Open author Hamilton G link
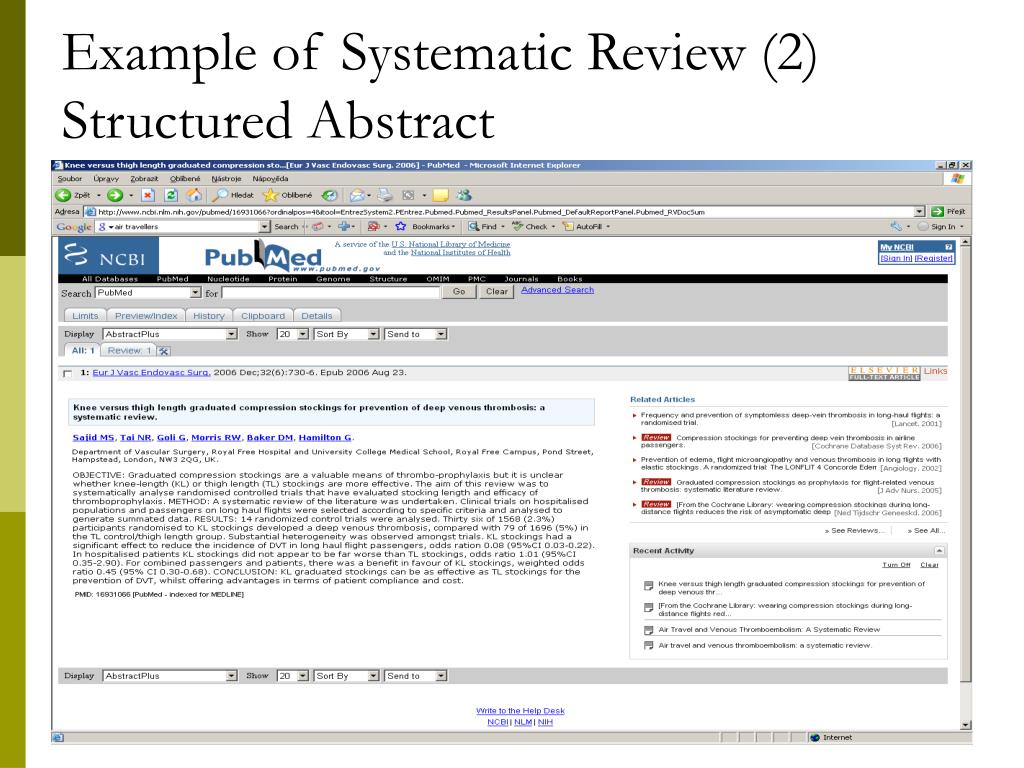The width and height of the screenshot is (1024, 768). tap(325, 438)
